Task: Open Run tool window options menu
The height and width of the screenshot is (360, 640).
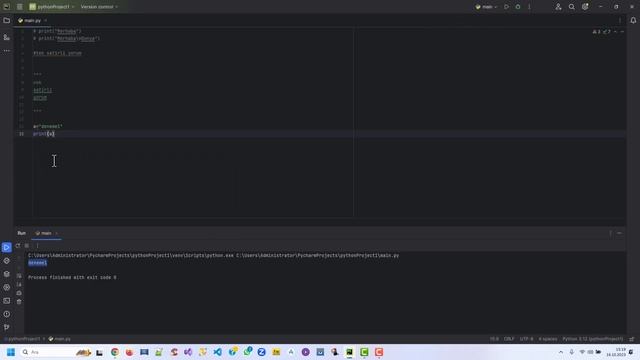Action: pos(610,233)
